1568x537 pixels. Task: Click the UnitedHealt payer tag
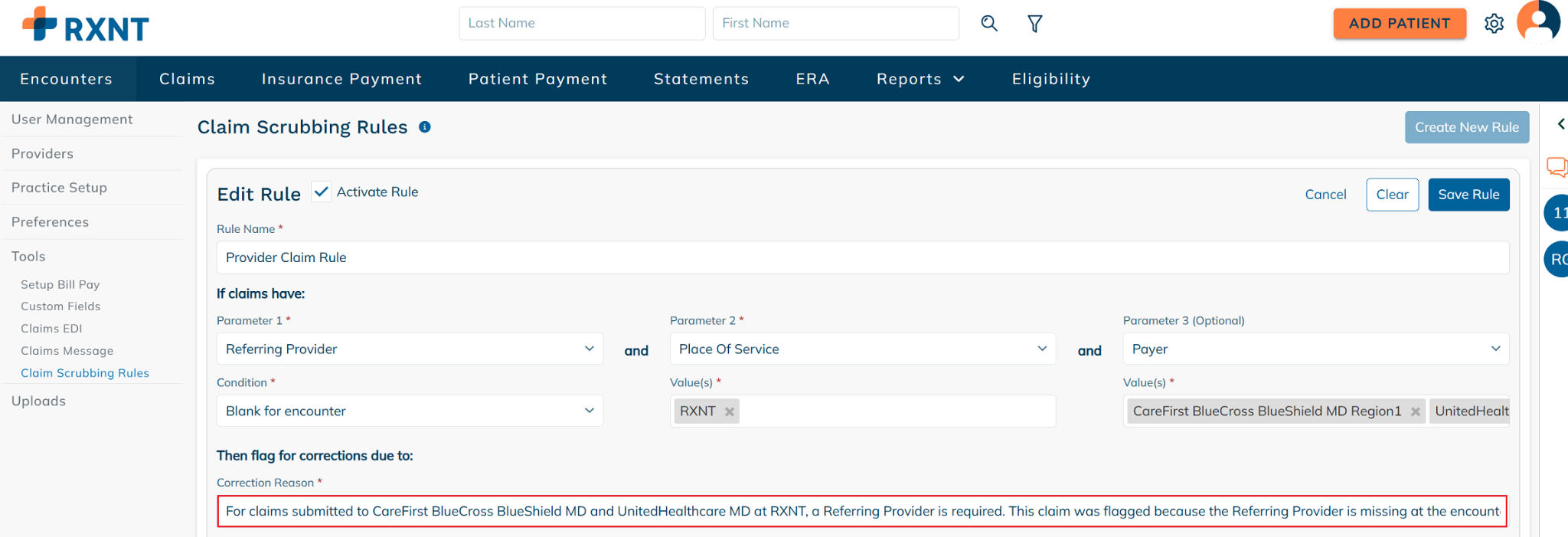[1471, 411]
